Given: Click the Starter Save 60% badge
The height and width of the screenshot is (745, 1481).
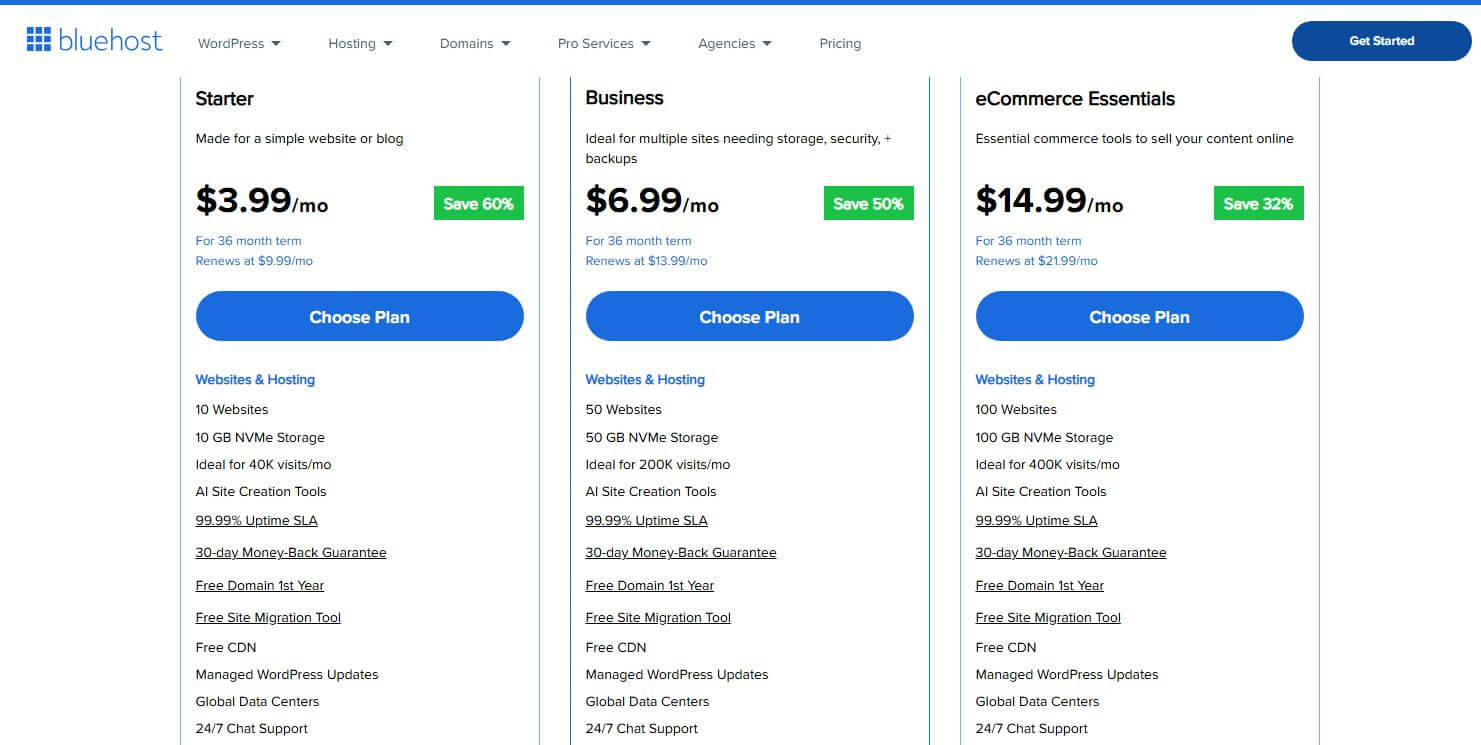Looking at the screenshot, I should click(x=478, y=204).
